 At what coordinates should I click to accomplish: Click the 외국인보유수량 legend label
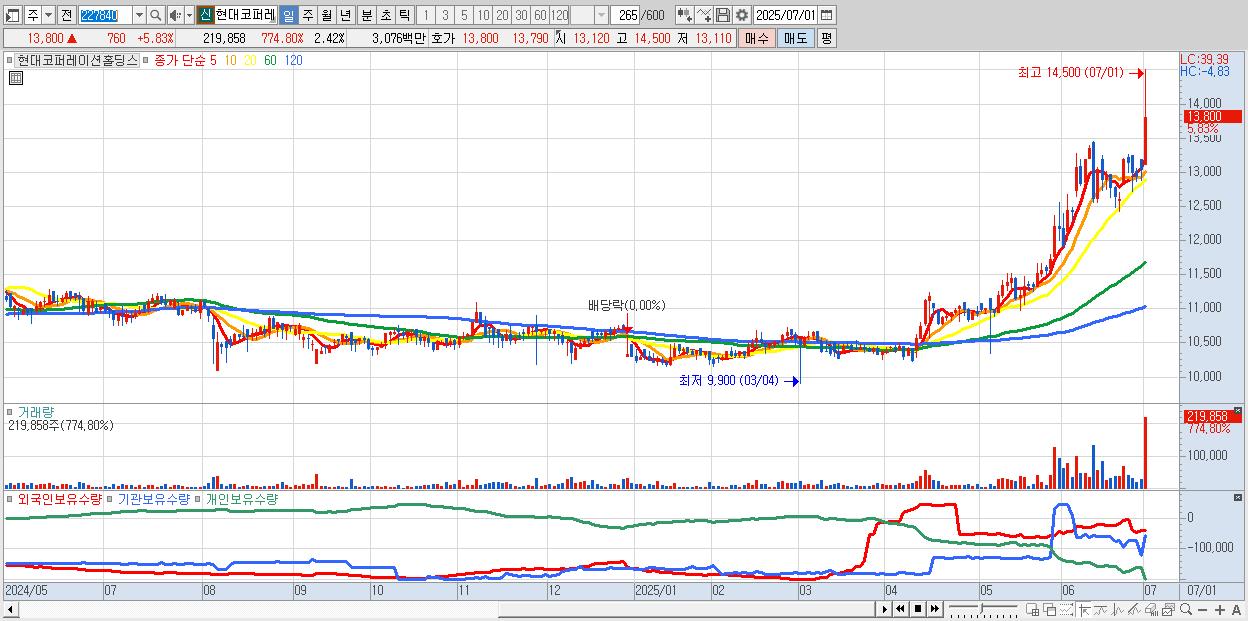pyautogui.click(x=59, y=498)
